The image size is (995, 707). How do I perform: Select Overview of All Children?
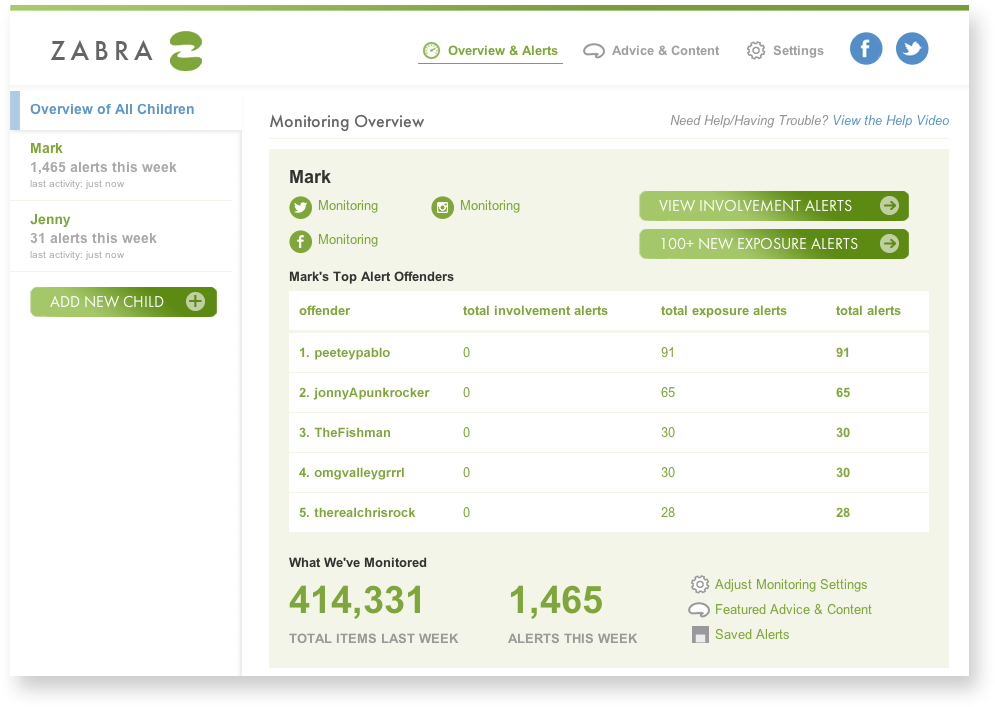(126, 110)
